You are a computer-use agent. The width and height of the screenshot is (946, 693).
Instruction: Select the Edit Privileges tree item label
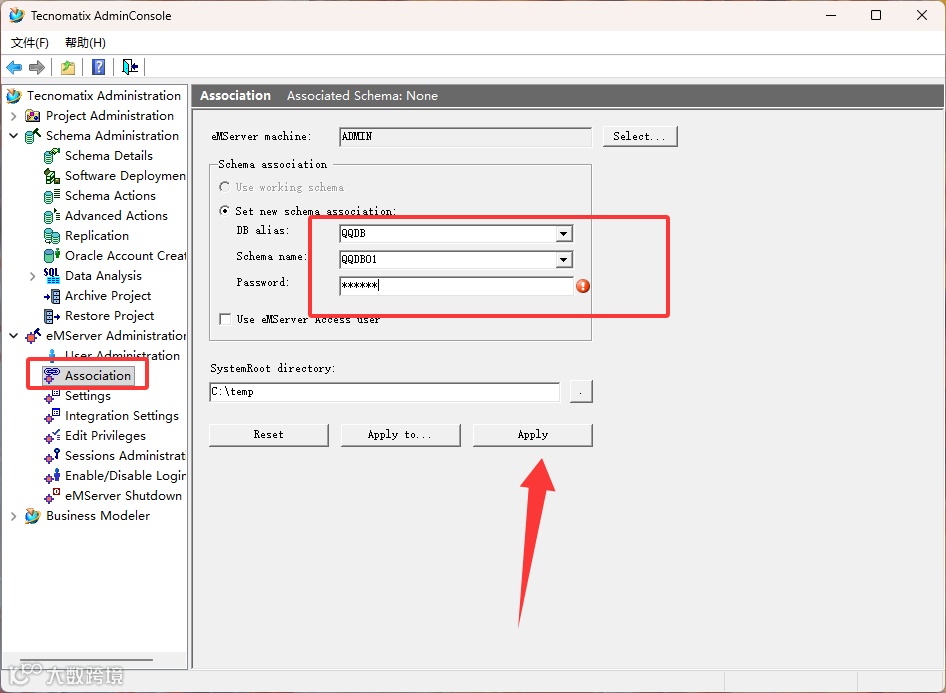coord(105,435)
